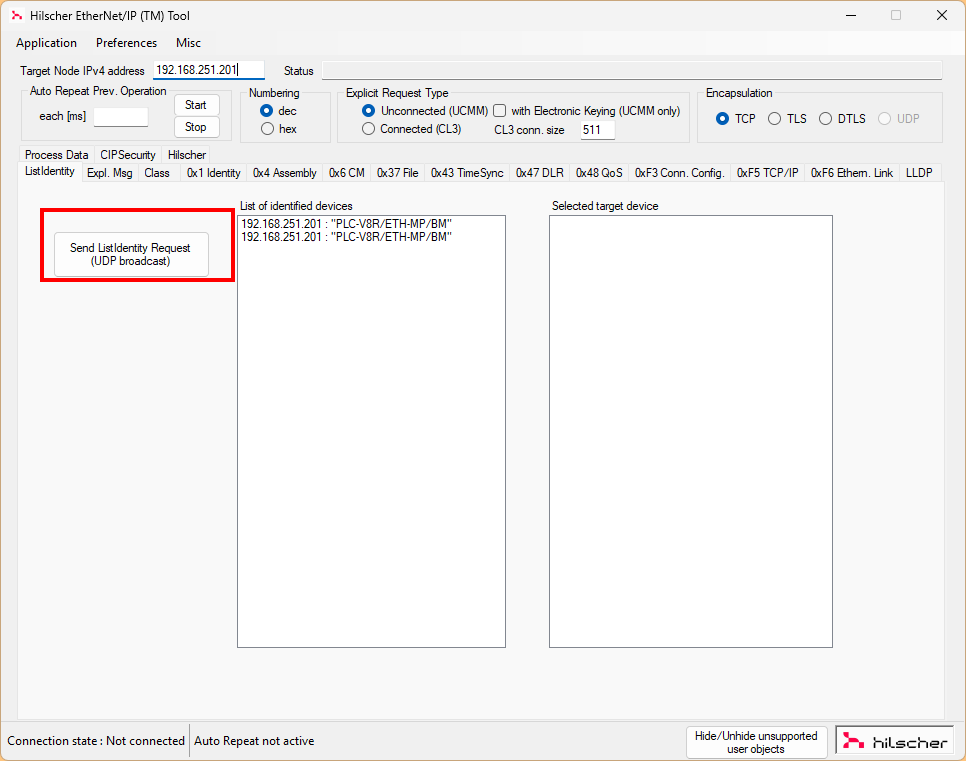Image resolution: width=966 pixels, height=761 pixels.
Task: Open the 0x1 Identity tab
Action: [214, 173]
